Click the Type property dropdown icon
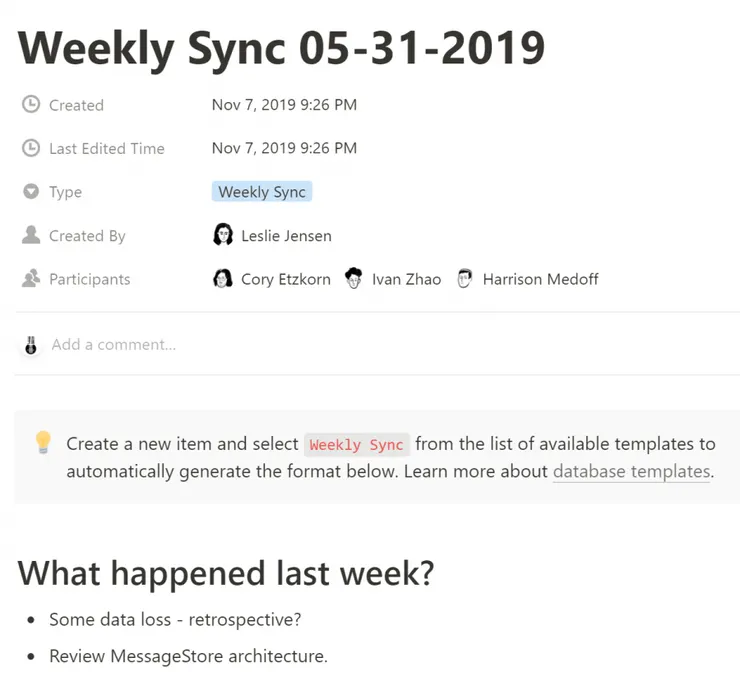 (x=31, y=192)
